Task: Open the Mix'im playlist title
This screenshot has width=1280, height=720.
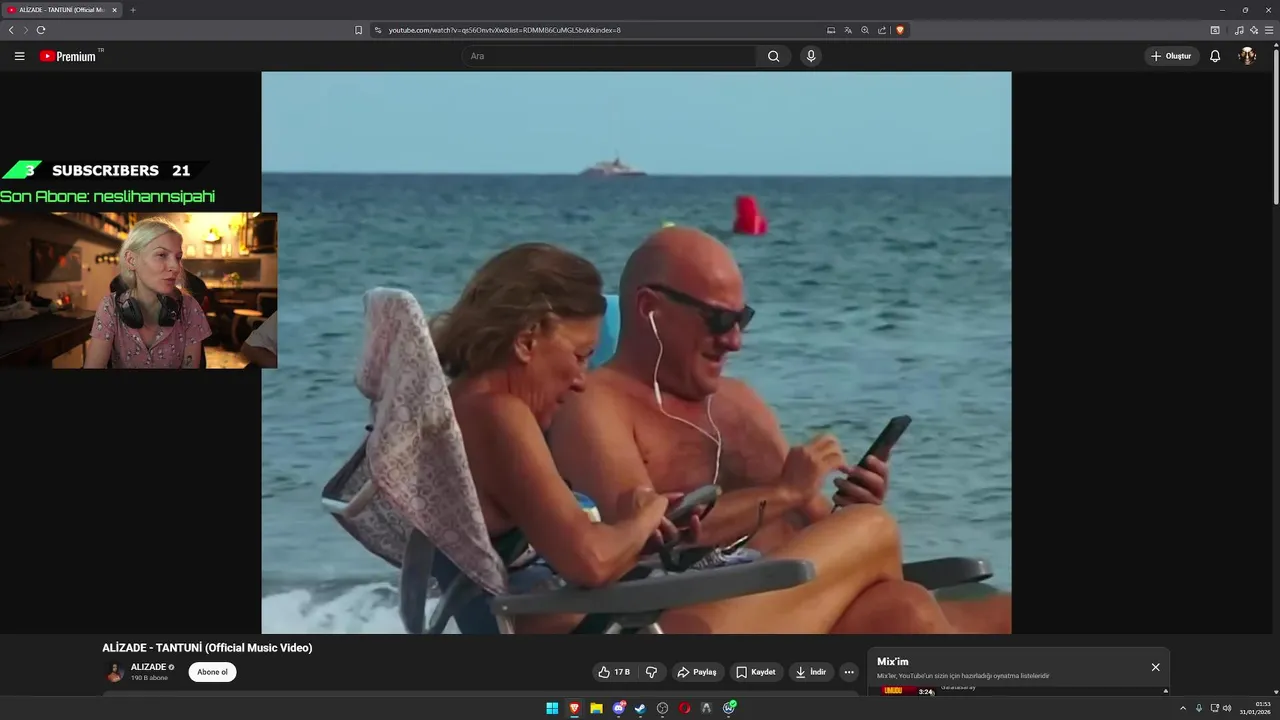Action: click(893, 662)
